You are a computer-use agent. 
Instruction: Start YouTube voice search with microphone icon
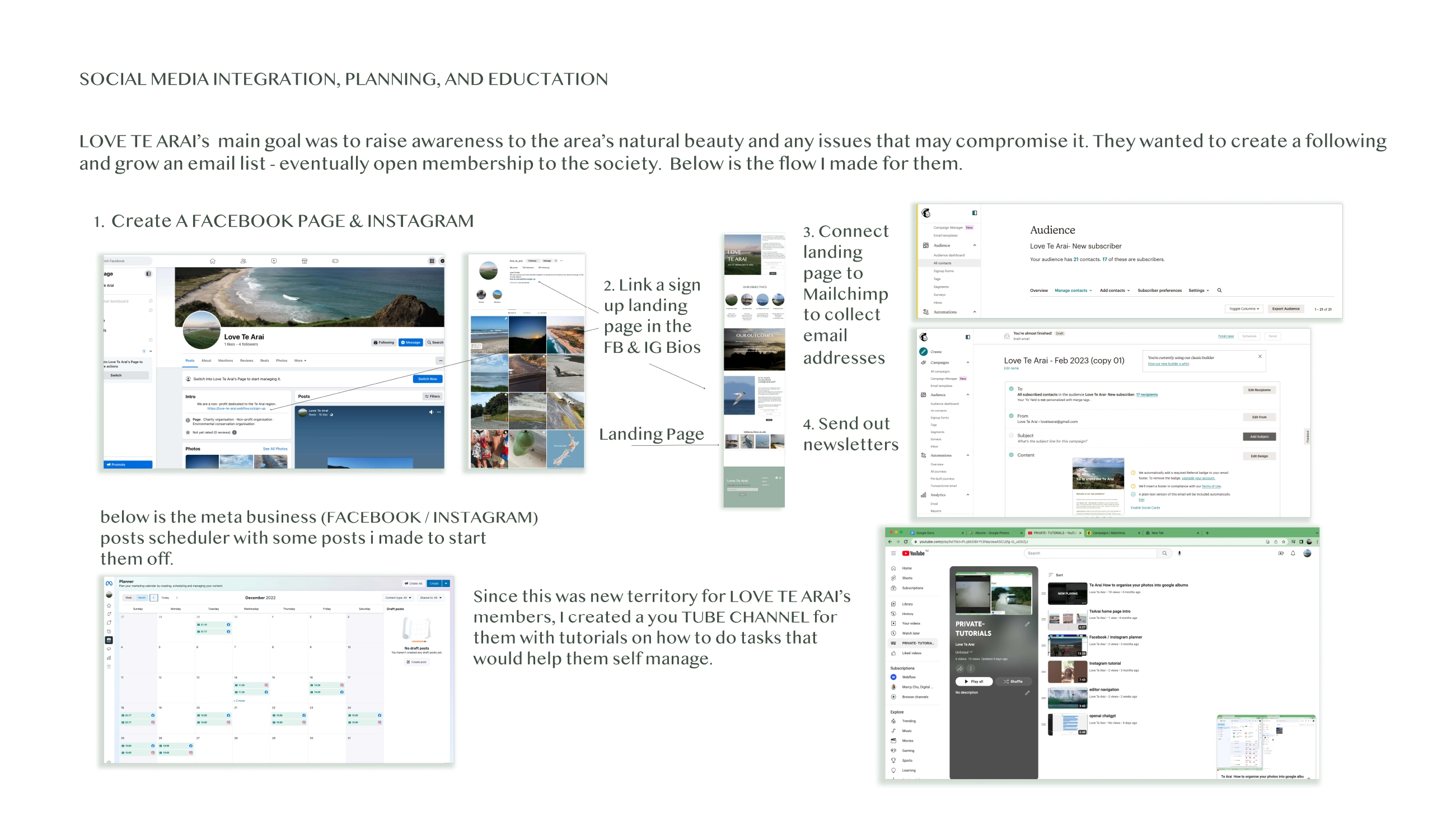click(1179, 553)
